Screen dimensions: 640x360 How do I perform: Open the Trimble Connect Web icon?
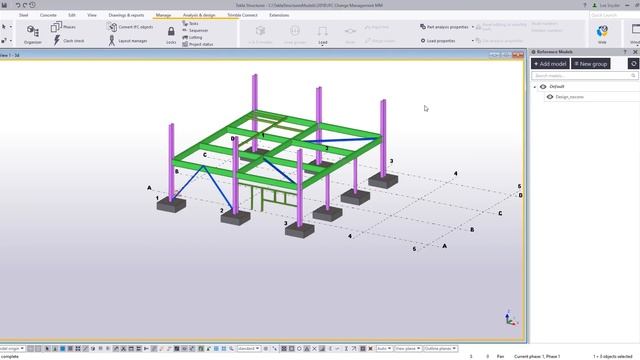click(x=602, y=34)
